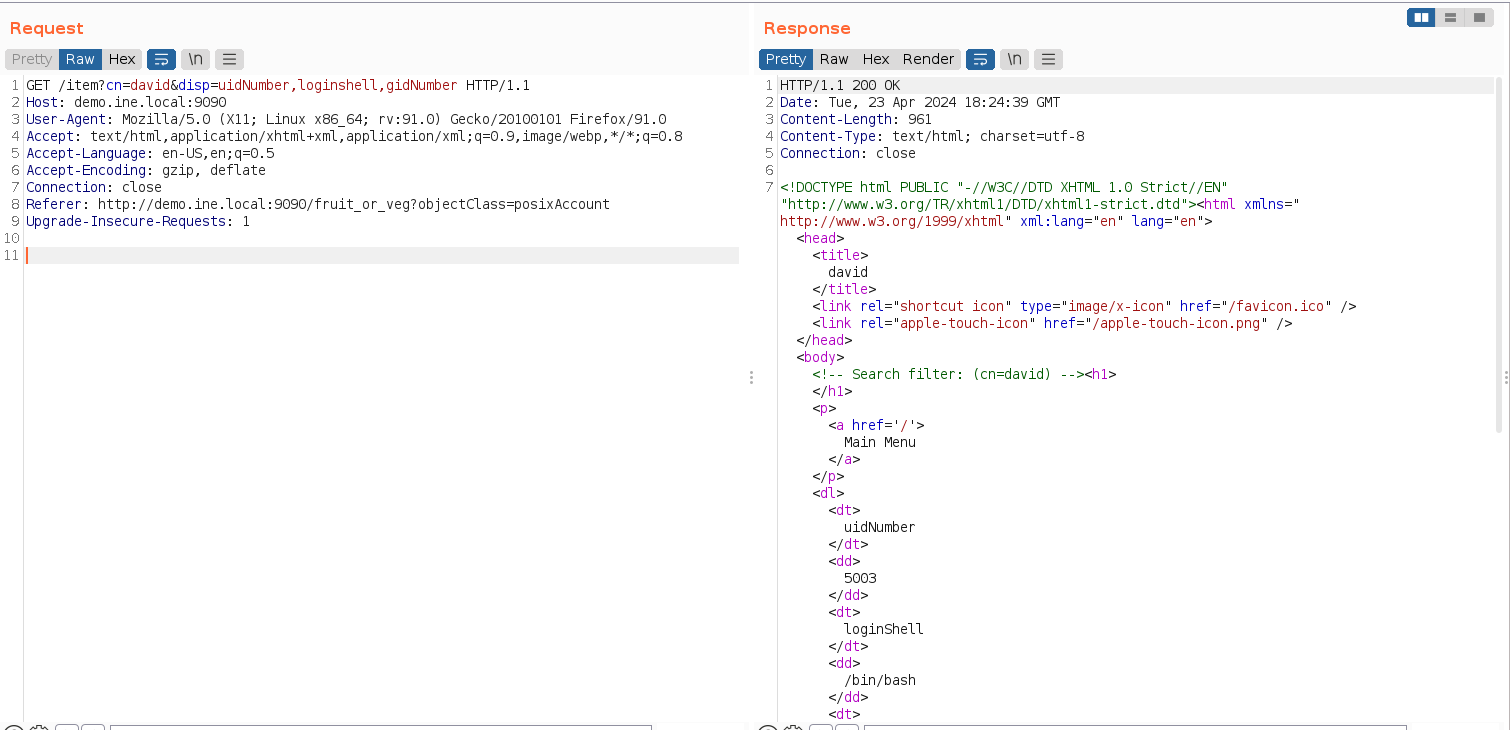Screen dimensions: 1510x730
Task: Toggle word wrap in Request panel
Action: 161,59
